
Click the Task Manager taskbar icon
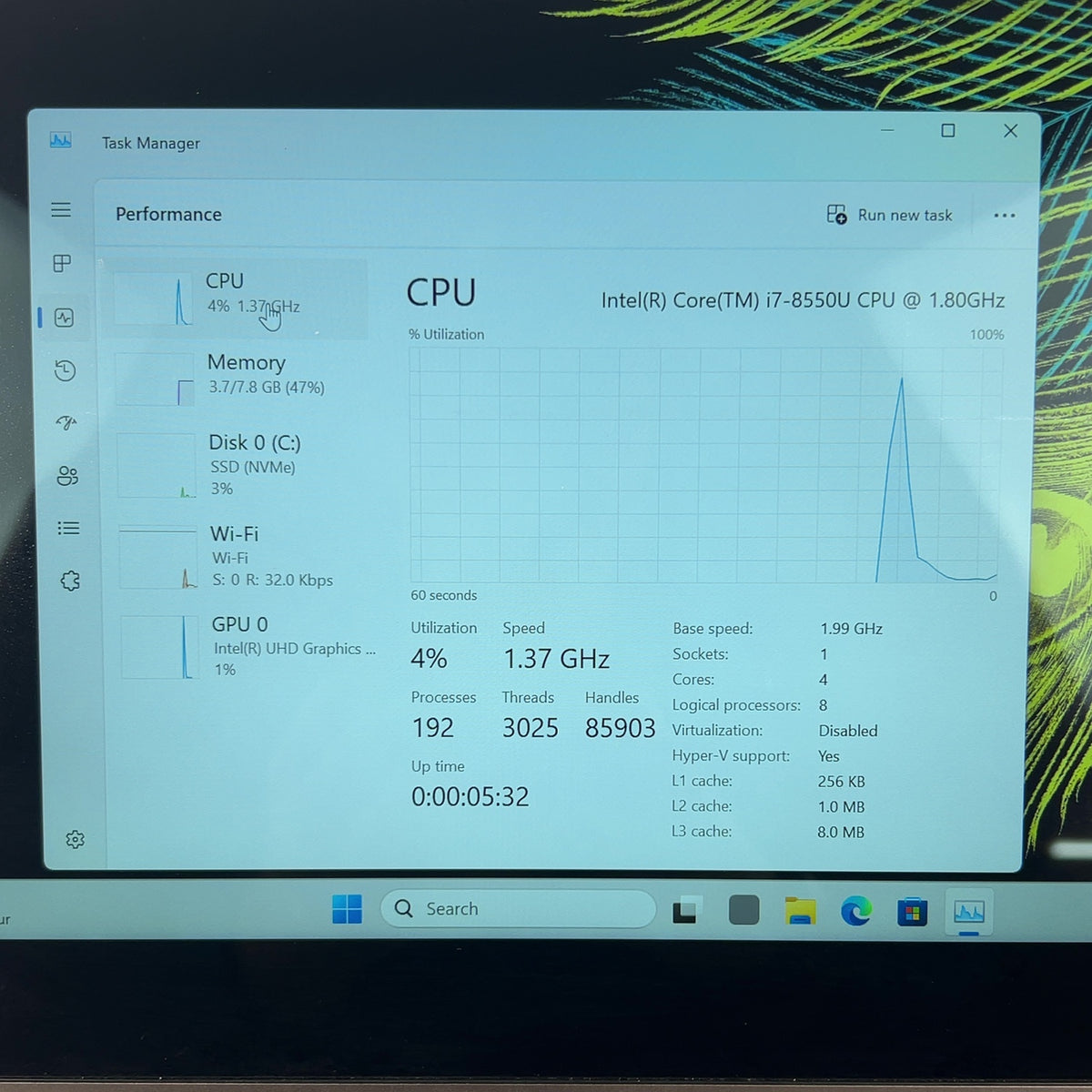[969, 912]
